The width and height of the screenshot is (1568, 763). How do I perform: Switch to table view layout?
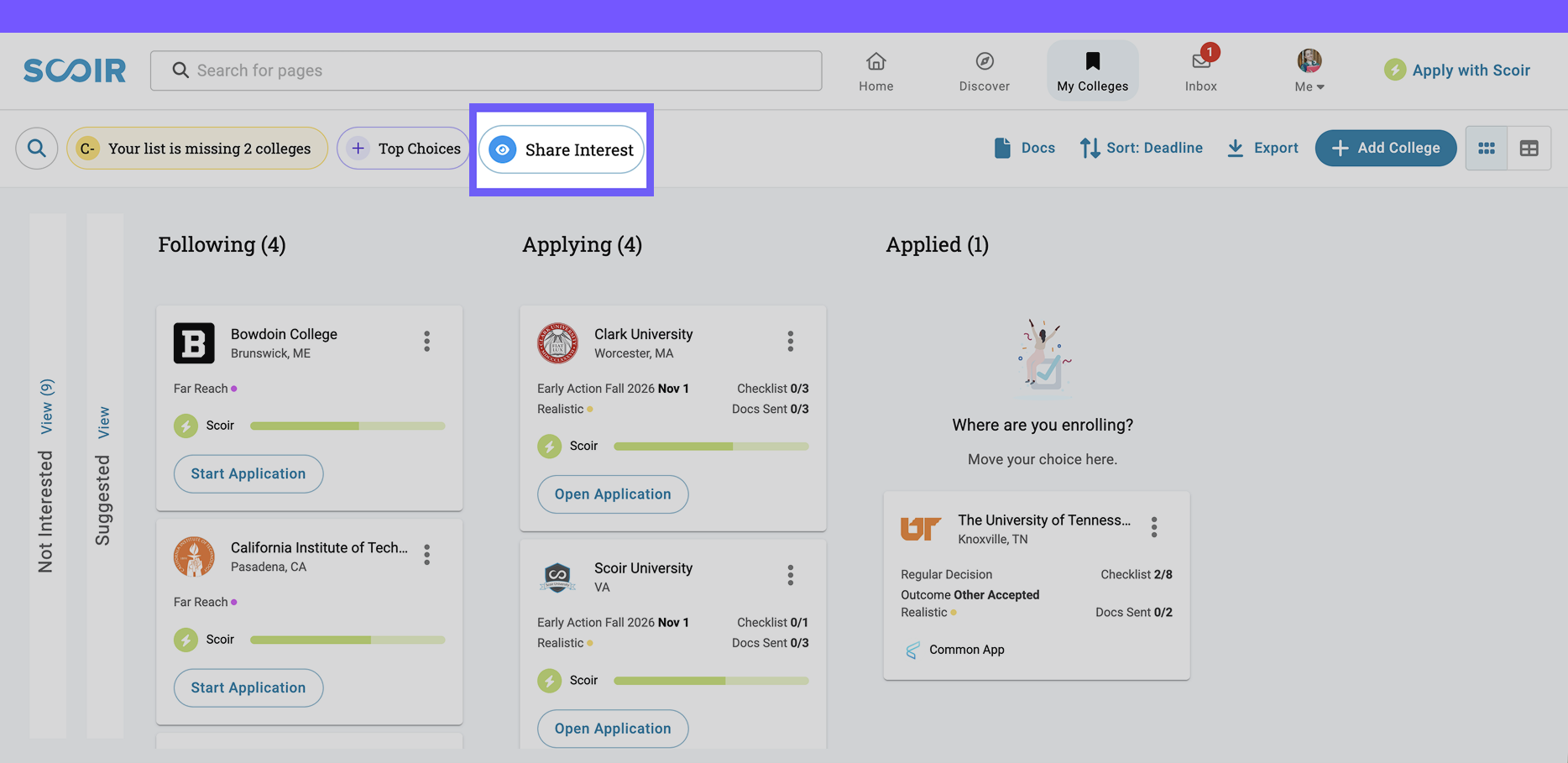pos(1529,149)
